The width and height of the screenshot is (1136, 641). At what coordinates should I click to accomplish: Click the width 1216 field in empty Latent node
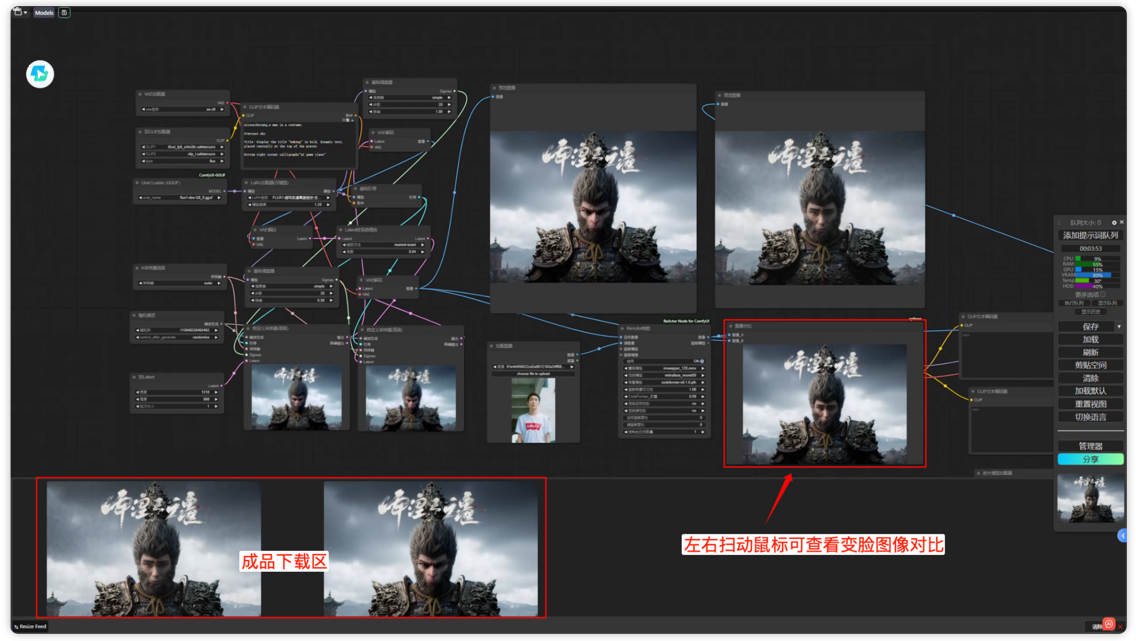point(178,392)
